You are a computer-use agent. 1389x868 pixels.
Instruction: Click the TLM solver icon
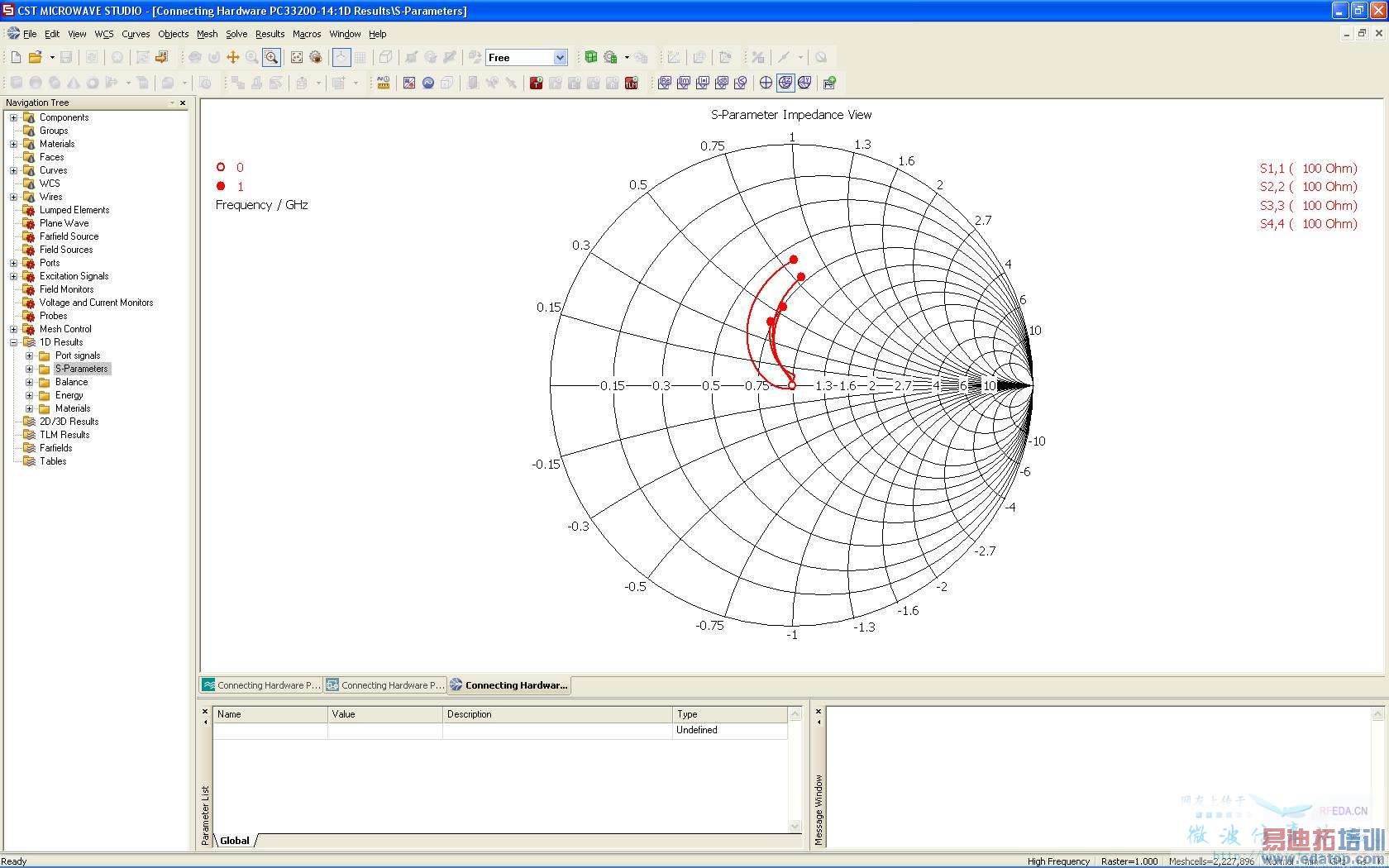(x=632, y=83)
